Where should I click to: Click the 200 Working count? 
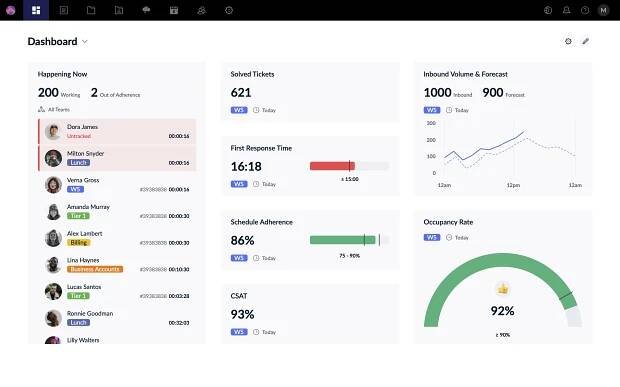59,93
